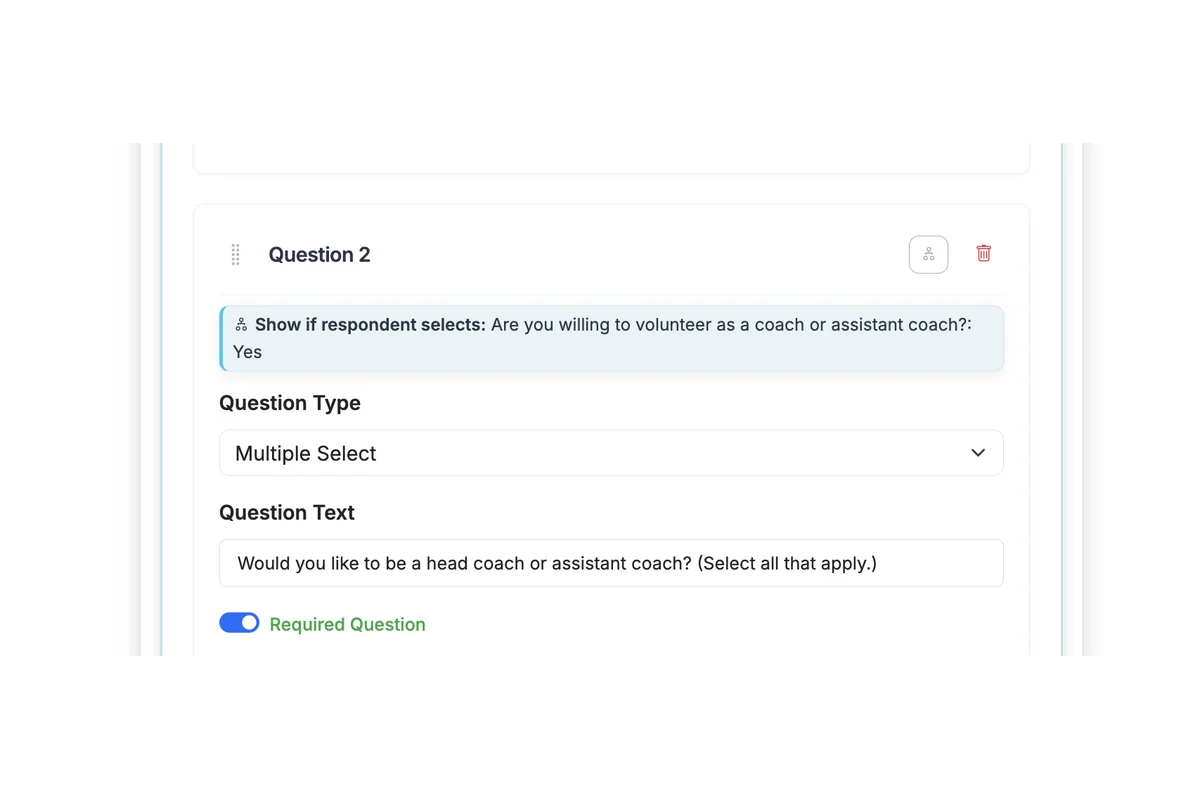Click inside the Question Text input field

click(611, 563)
